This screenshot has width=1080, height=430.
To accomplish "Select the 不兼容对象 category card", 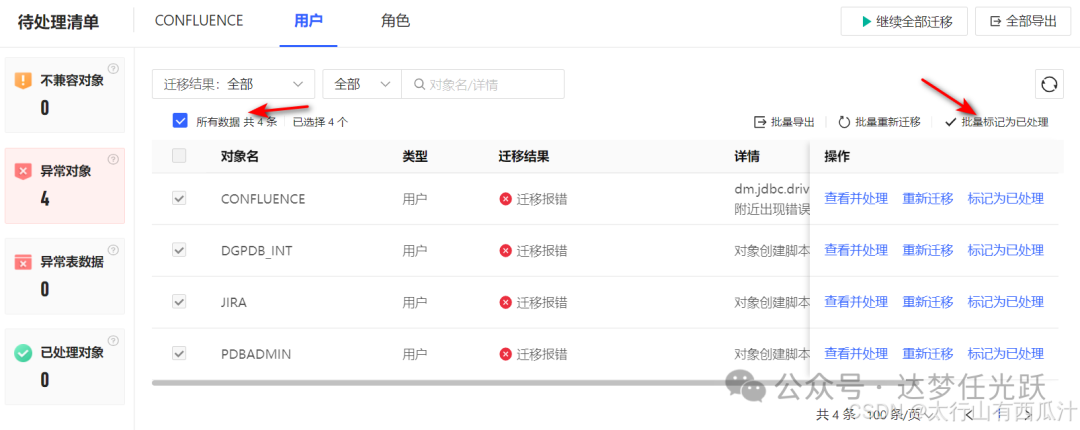I will pyautogui.click(x=65, y=94).
